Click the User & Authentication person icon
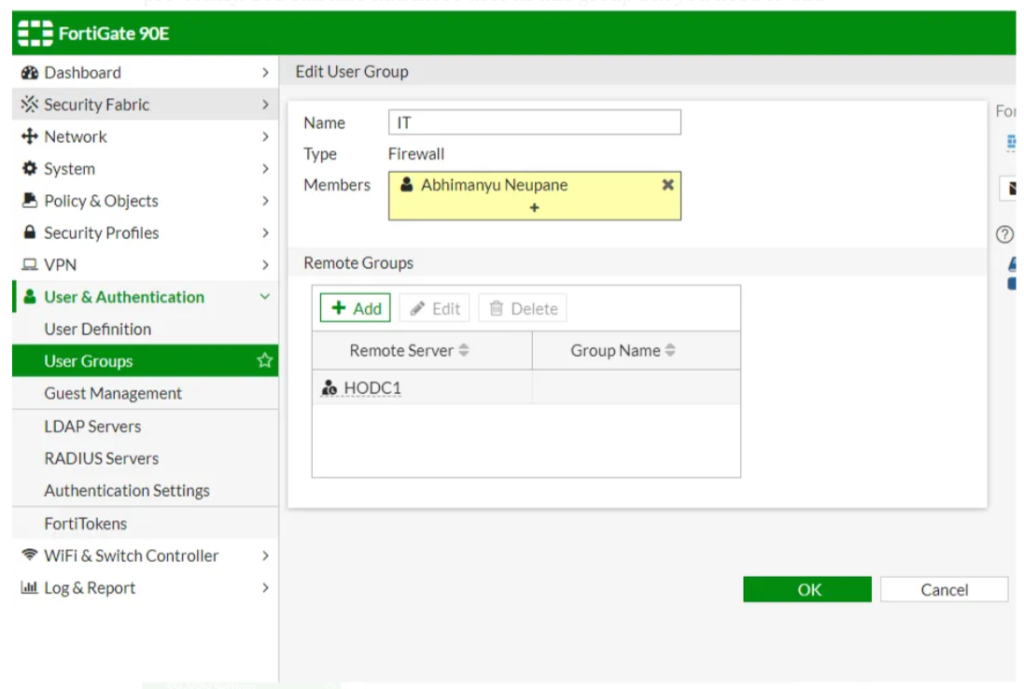The width and height of the screenshot is (1024, 689). 29,296
